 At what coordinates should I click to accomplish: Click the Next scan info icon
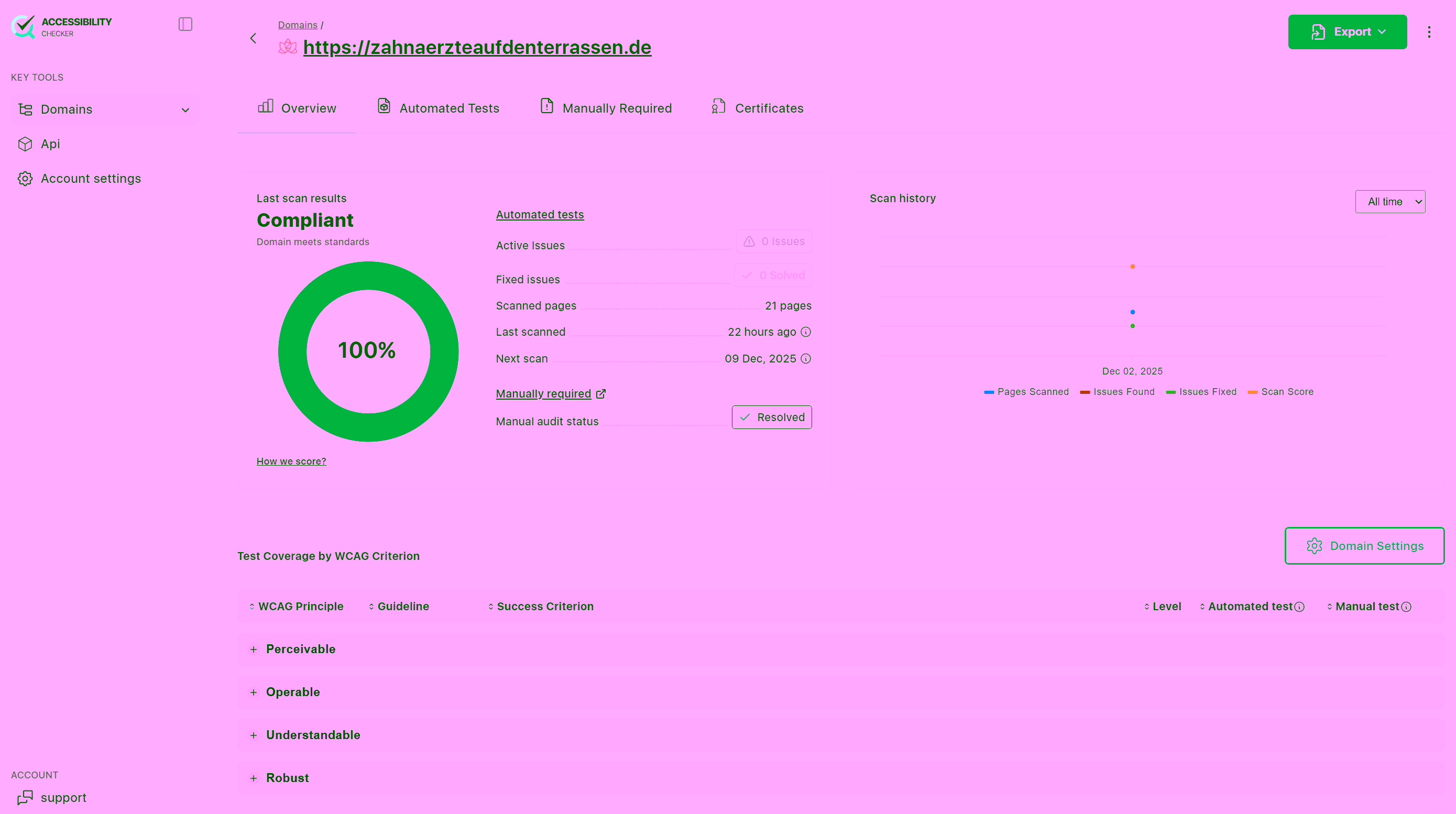pos(806,358)
